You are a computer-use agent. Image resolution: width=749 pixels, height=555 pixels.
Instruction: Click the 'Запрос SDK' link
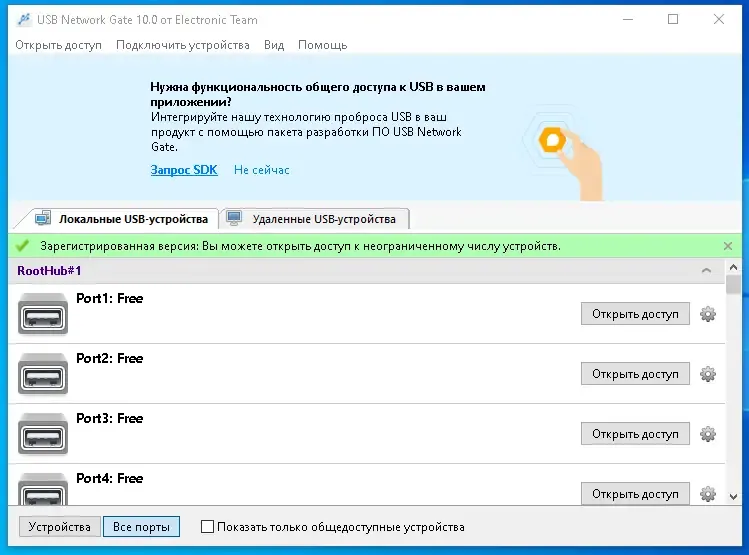click(x=184, y=170)
